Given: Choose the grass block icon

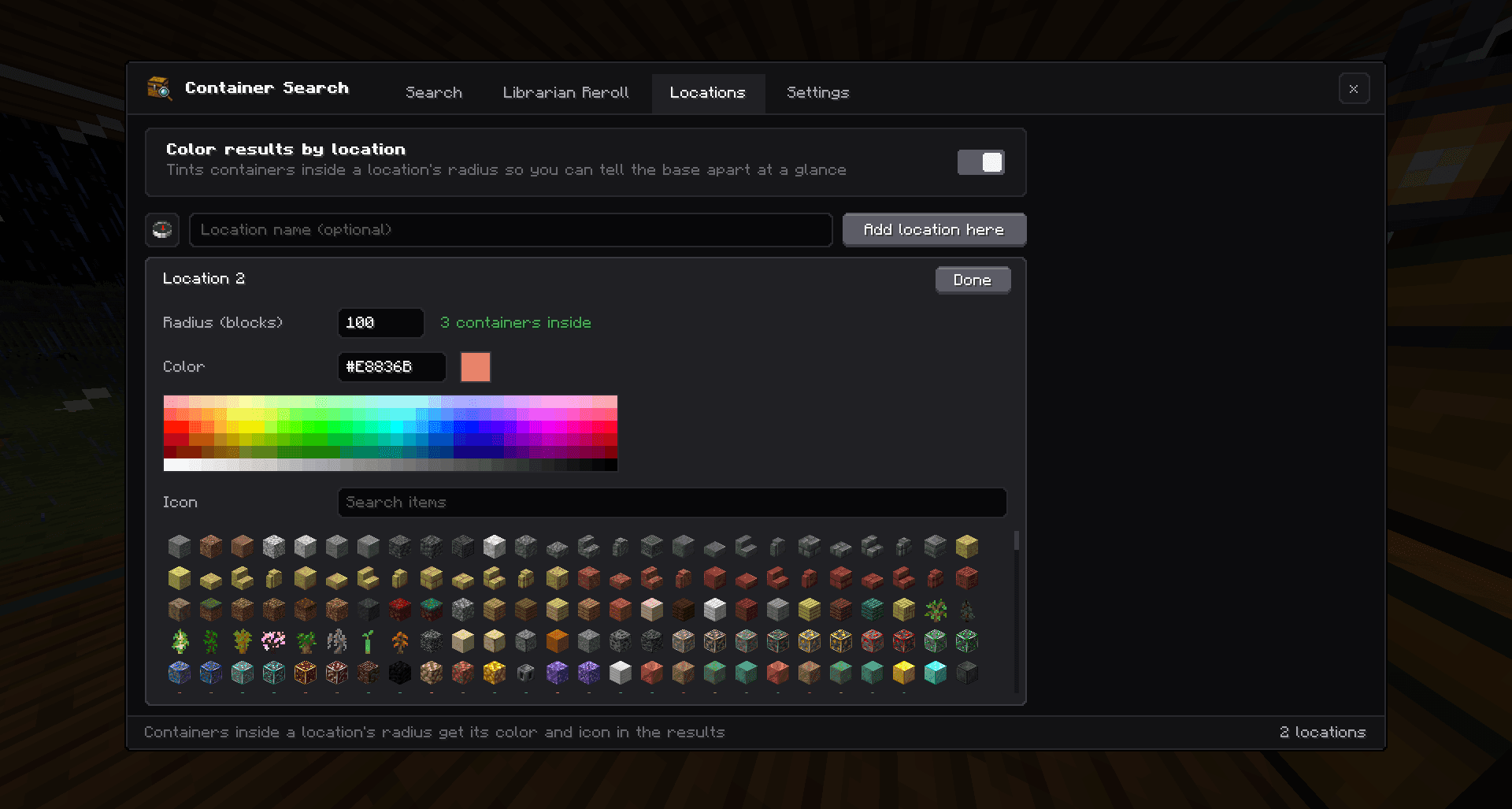Looking at the screenshot, I should coord(211,610).
